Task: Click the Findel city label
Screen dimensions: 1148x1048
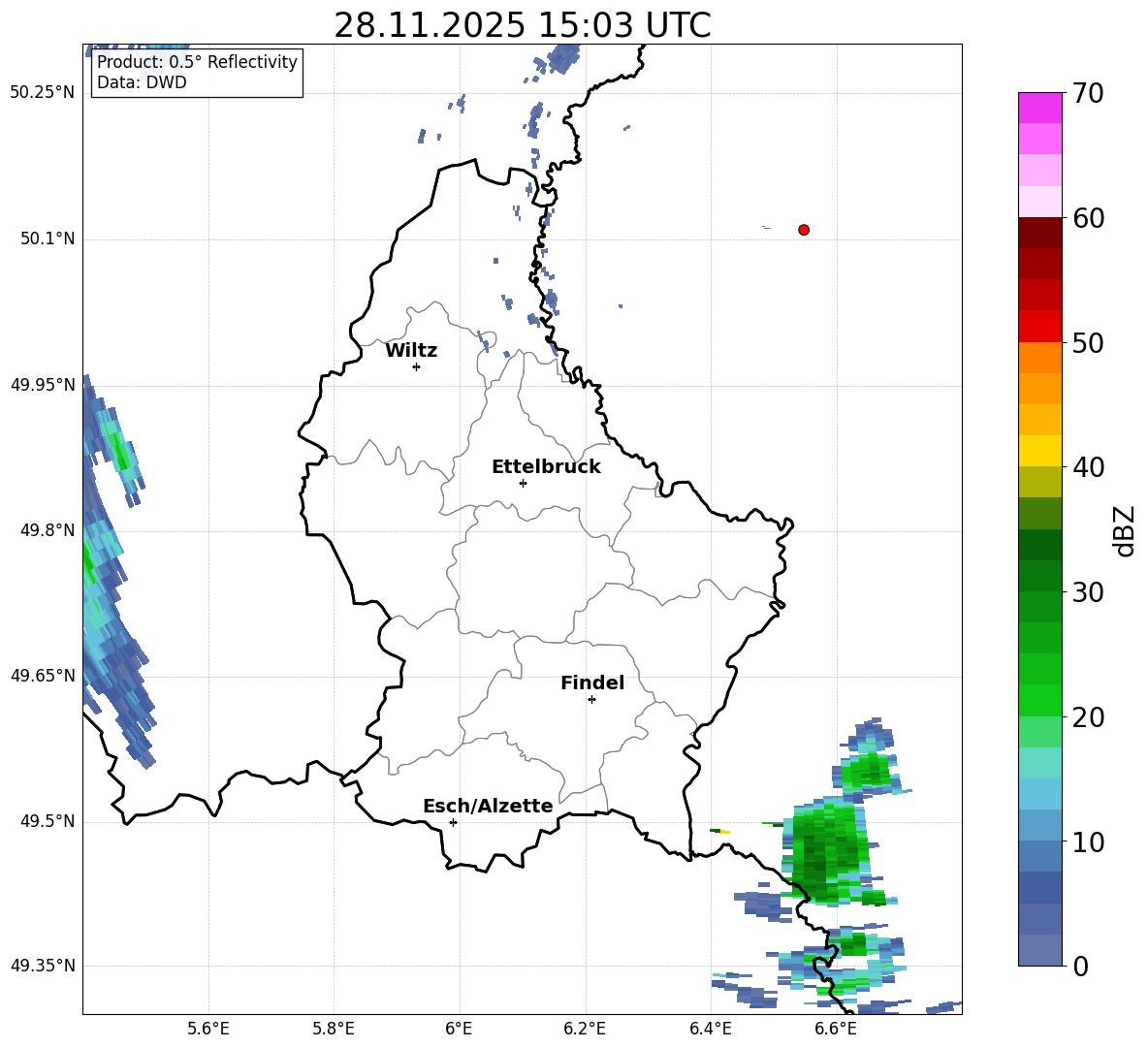Action: coord(592,683)
